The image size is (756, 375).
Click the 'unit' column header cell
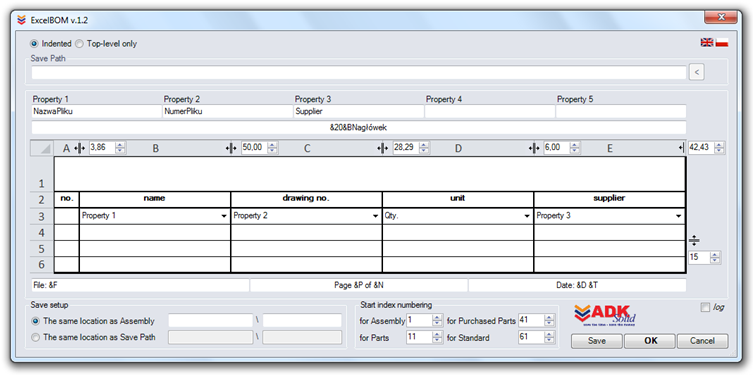coord(458,200)
